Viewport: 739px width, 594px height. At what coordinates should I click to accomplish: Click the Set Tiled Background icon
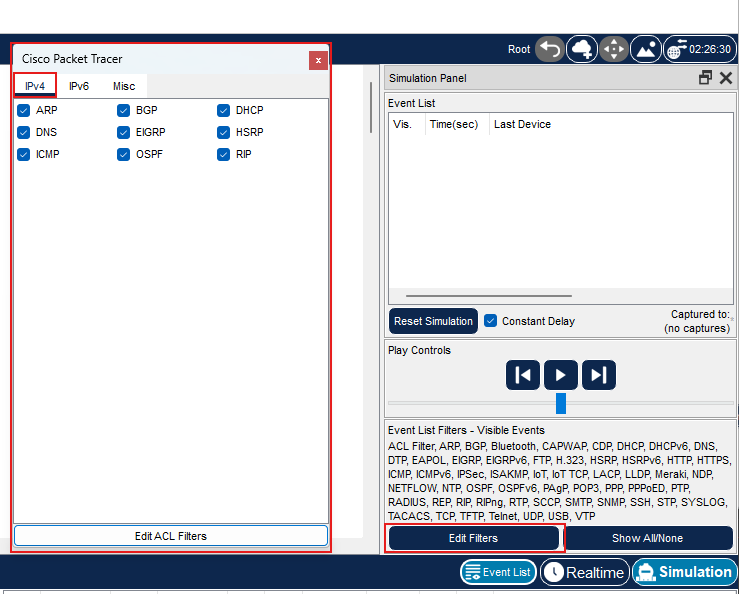[x=645, y=49]
